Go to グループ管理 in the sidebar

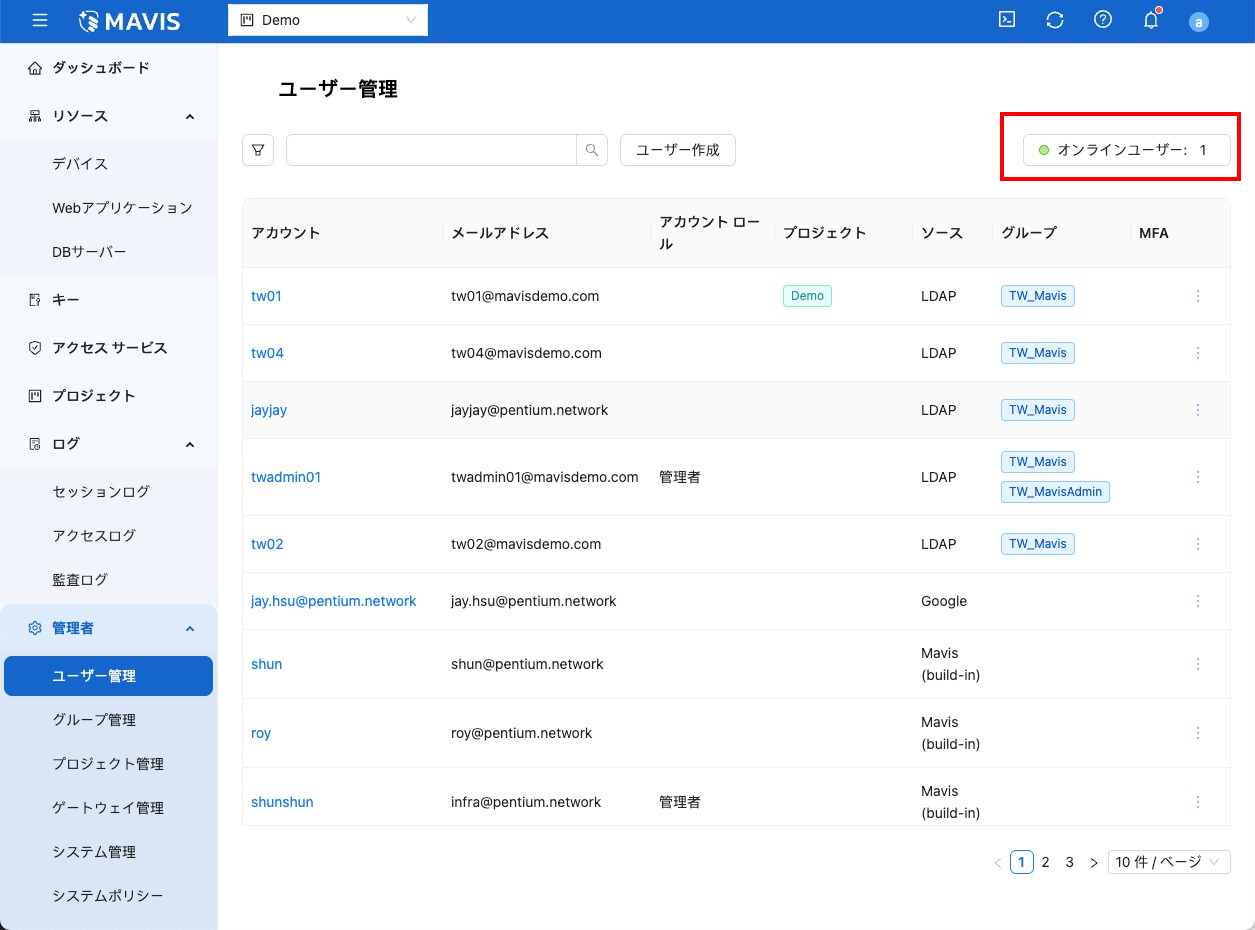click(x=94, y=720)
